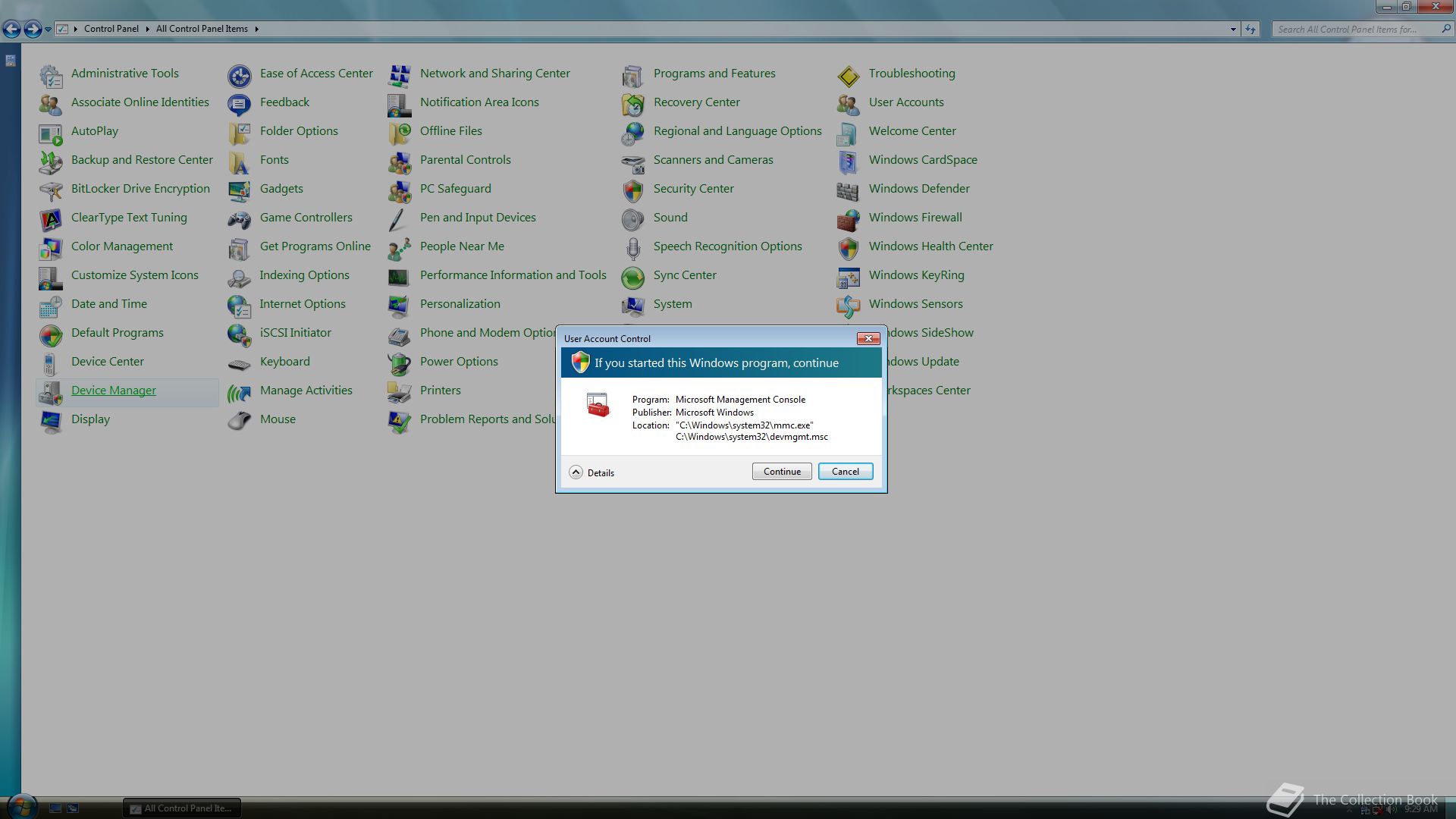Click Control Panel in the address breadcrumb
1456x819 pixels.
point(111,29)
